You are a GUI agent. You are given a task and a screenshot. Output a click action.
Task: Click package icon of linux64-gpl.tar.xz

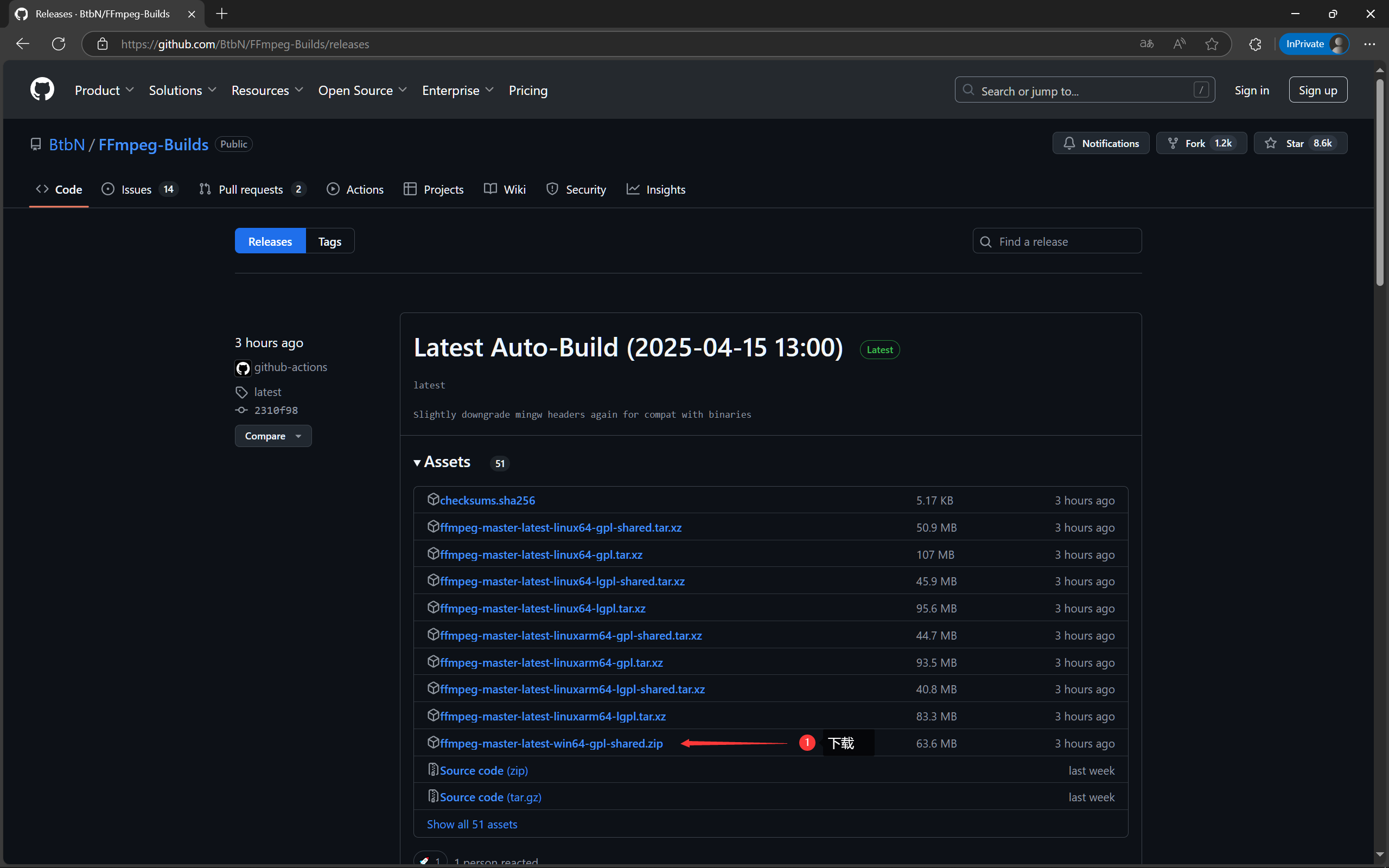[434, 553]
